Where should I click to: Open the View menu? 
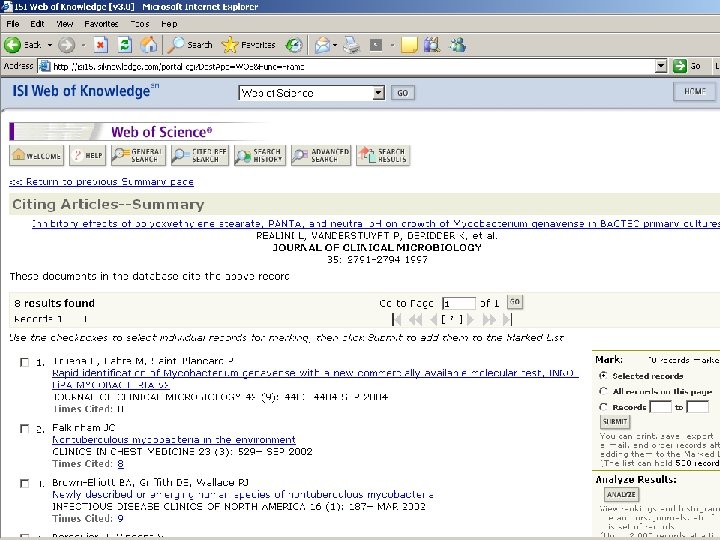[65, 23]
